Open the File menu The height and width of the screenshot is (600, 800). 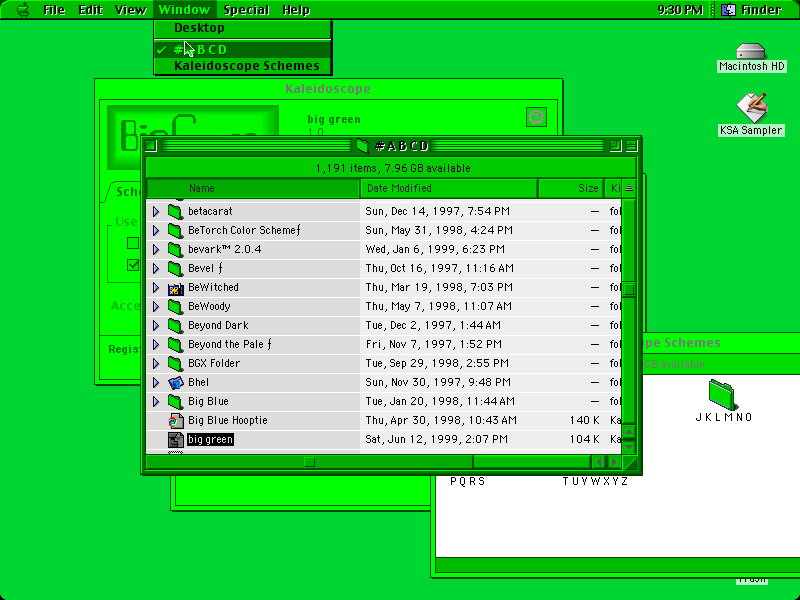pos(54,10)
